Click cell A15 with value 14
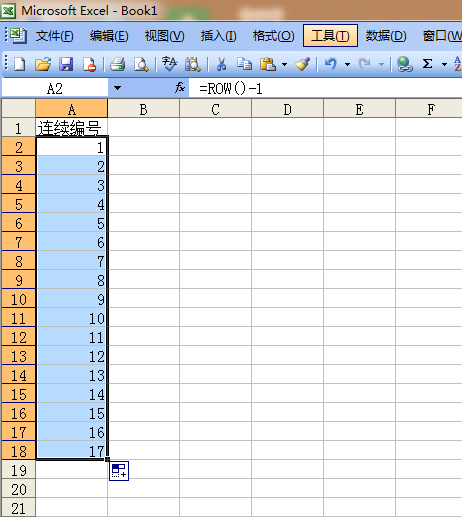 point(72,394)
